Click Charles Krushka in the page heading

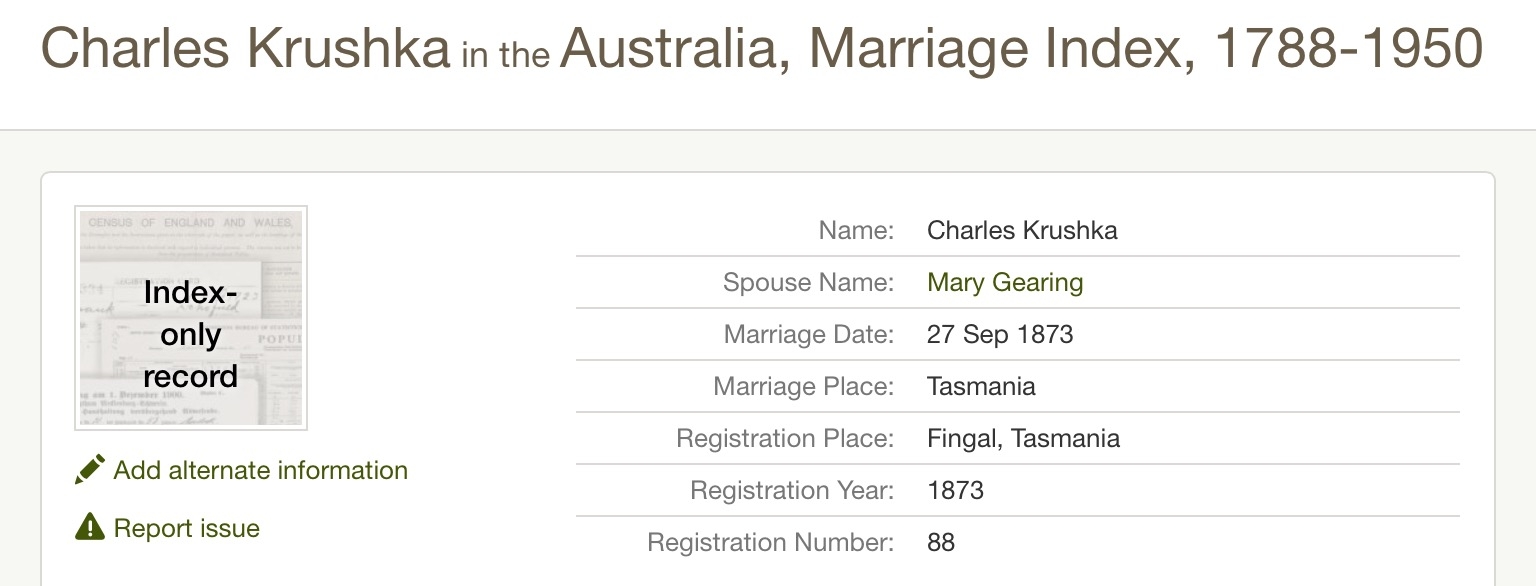click(x=245, y=48)
